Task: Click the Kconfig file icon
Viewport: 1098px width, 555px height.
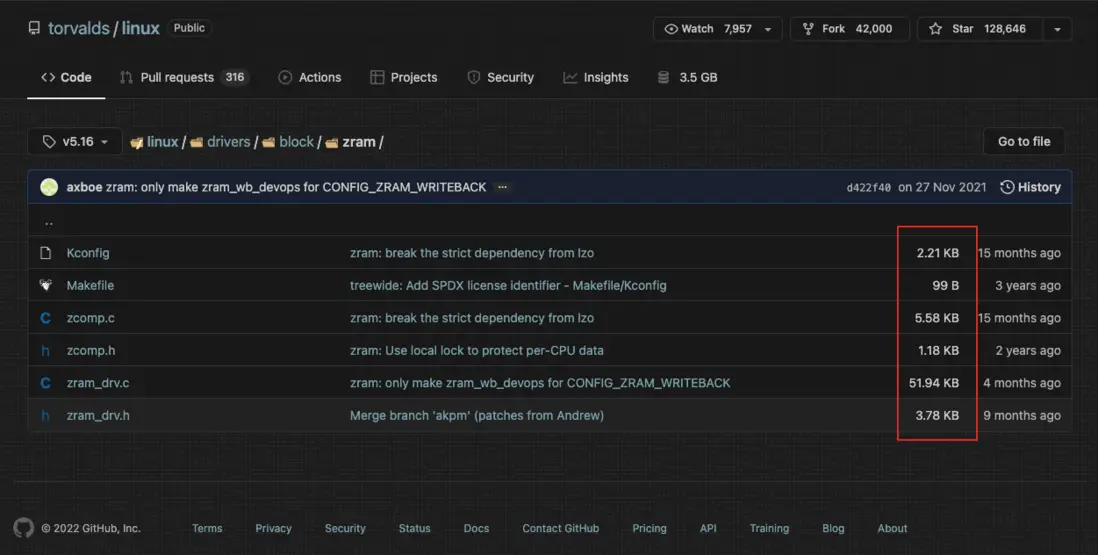Action: coord(46,253)
